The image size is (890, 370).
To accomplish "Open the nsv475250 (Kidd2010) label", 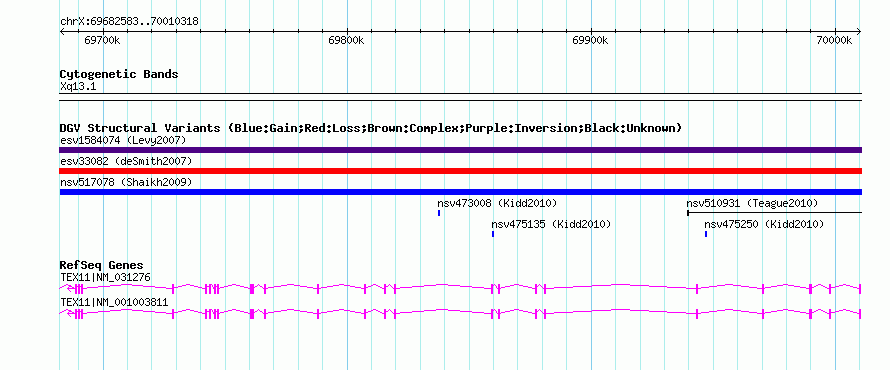I will tap(764, 224).
